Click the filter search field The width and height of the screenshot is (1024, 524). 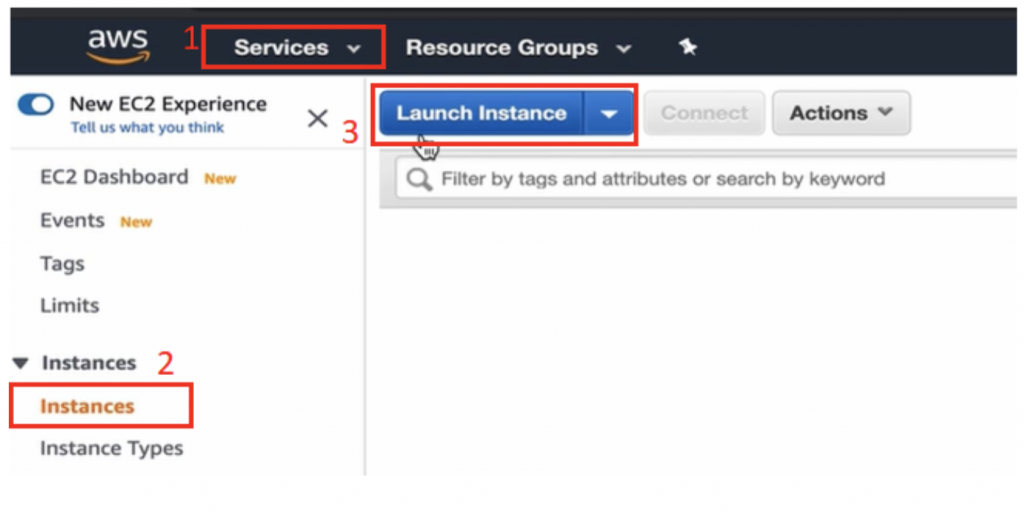tap(706, 178)
